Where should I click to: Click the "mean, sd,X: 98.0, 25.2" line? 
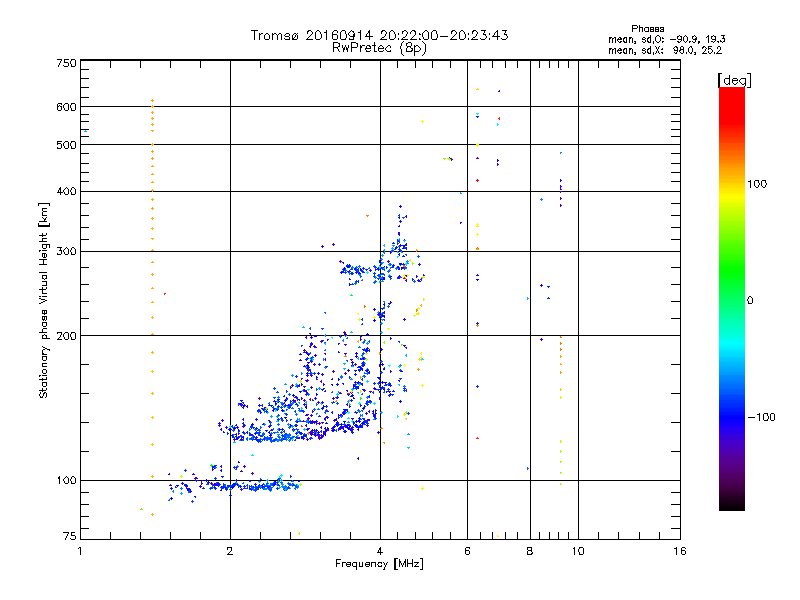[665, 50]
